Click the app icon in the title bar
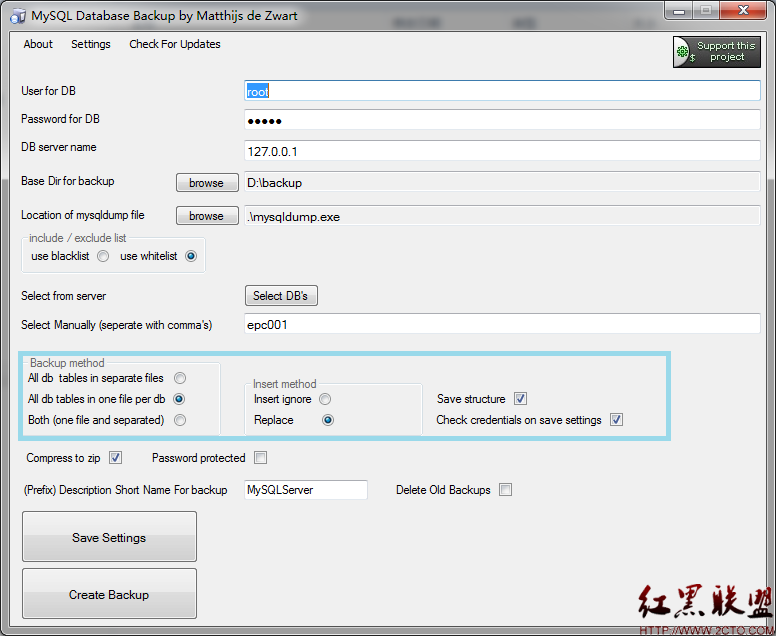This screenshot has height=636, width=776. pos(18,16)
